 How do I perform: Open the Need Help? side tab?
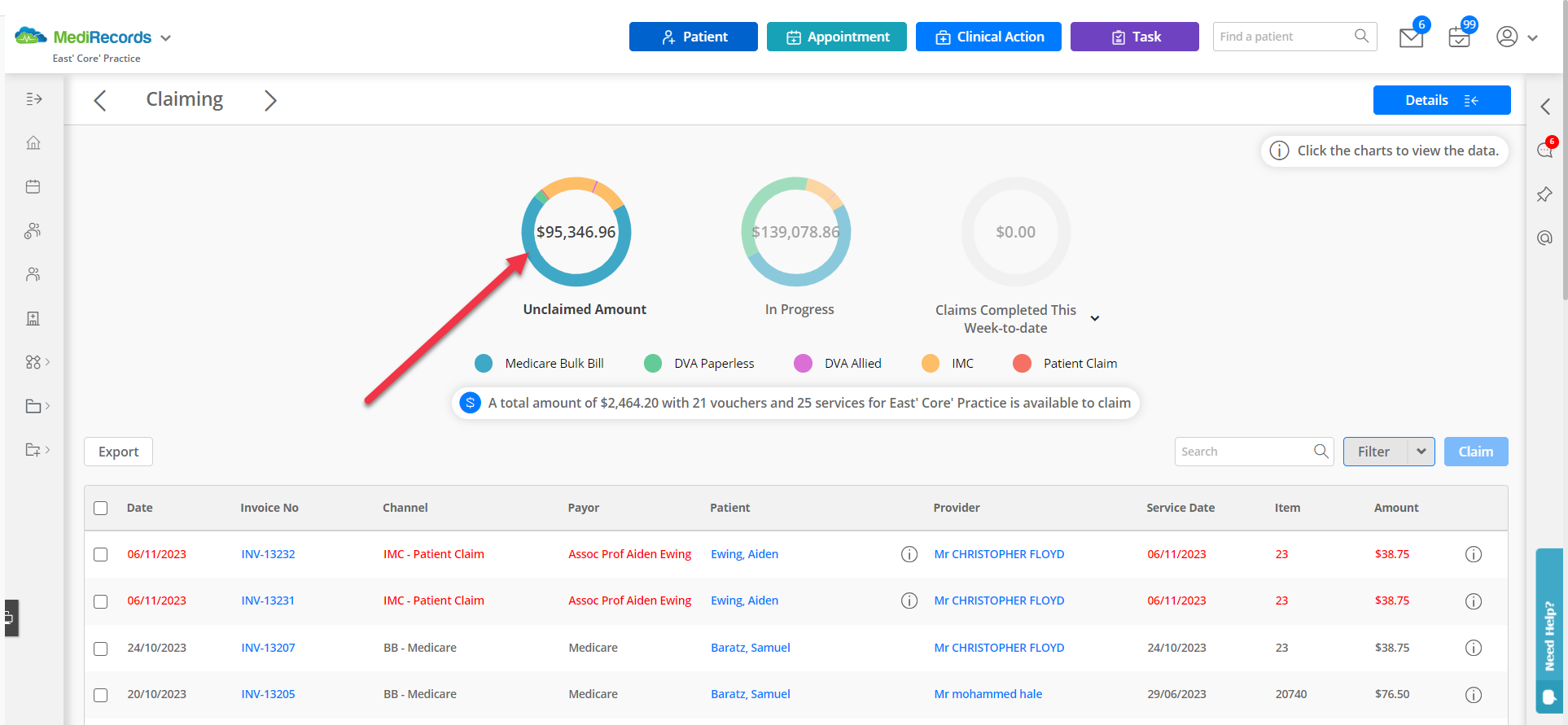pyautogui.click(x=1549, y=631)
